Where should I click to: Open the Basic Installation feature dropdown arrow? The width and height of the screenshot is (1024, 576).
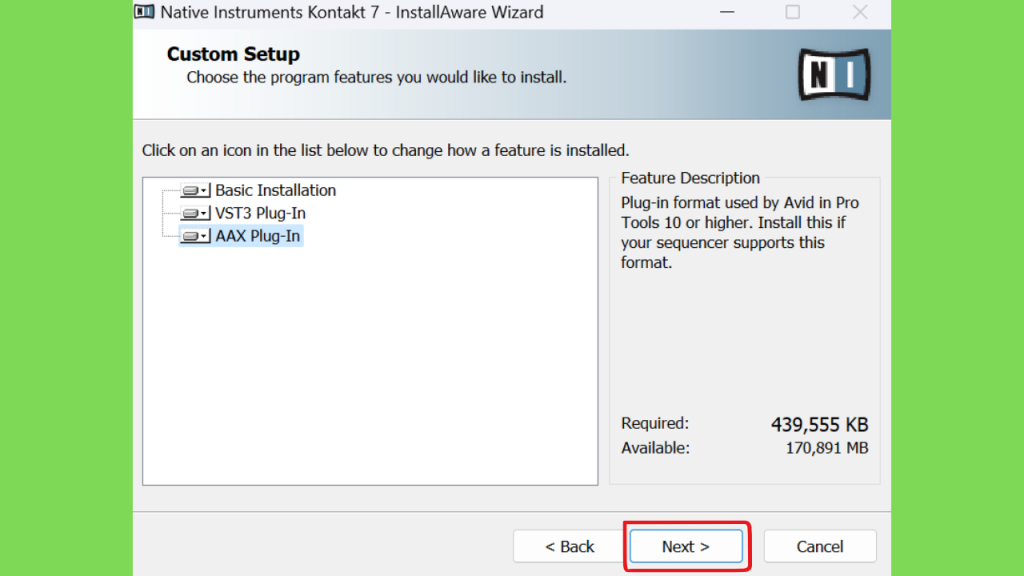point(204,190)
